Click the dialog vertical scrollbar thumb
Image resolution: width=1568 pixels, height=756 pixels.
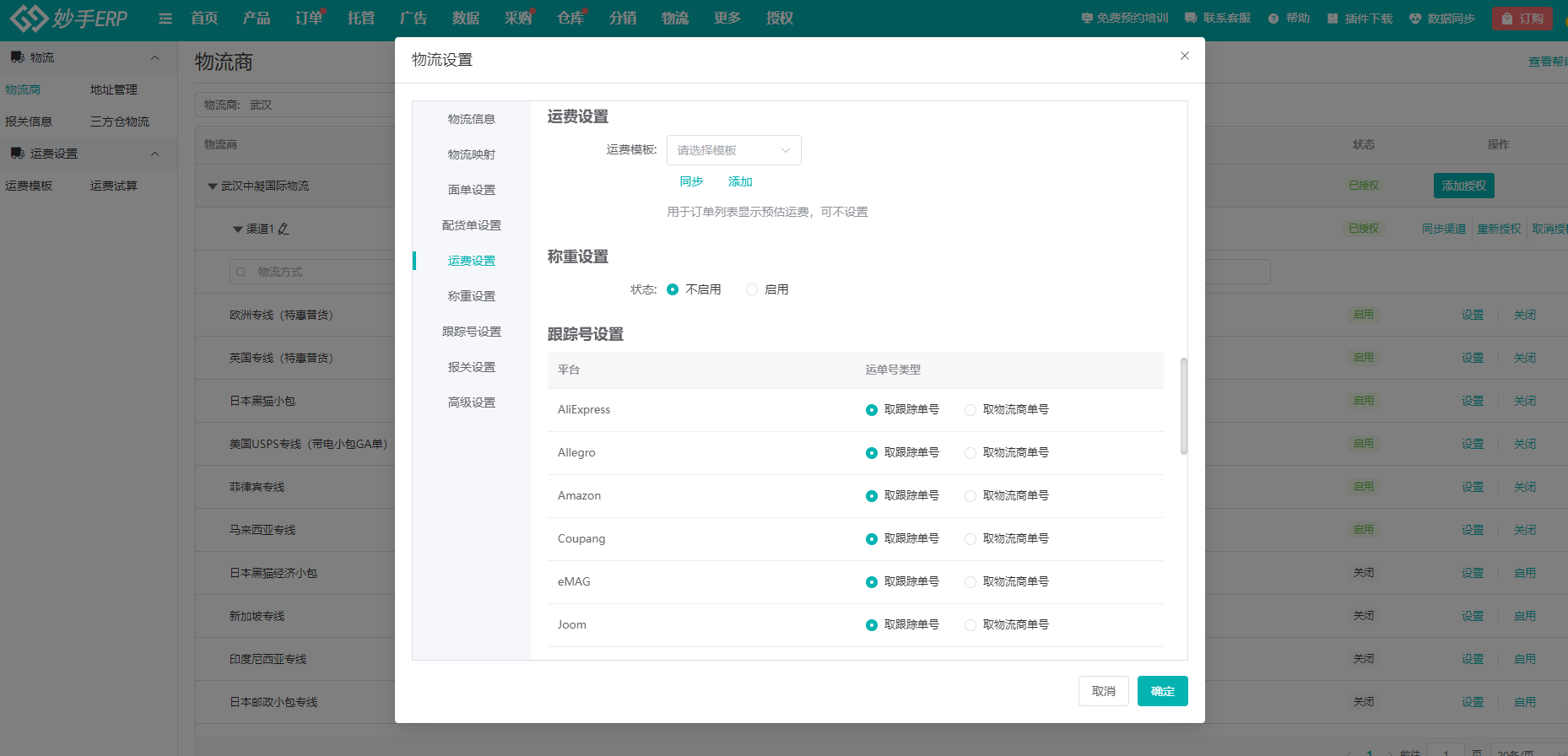coord(1184,406)
